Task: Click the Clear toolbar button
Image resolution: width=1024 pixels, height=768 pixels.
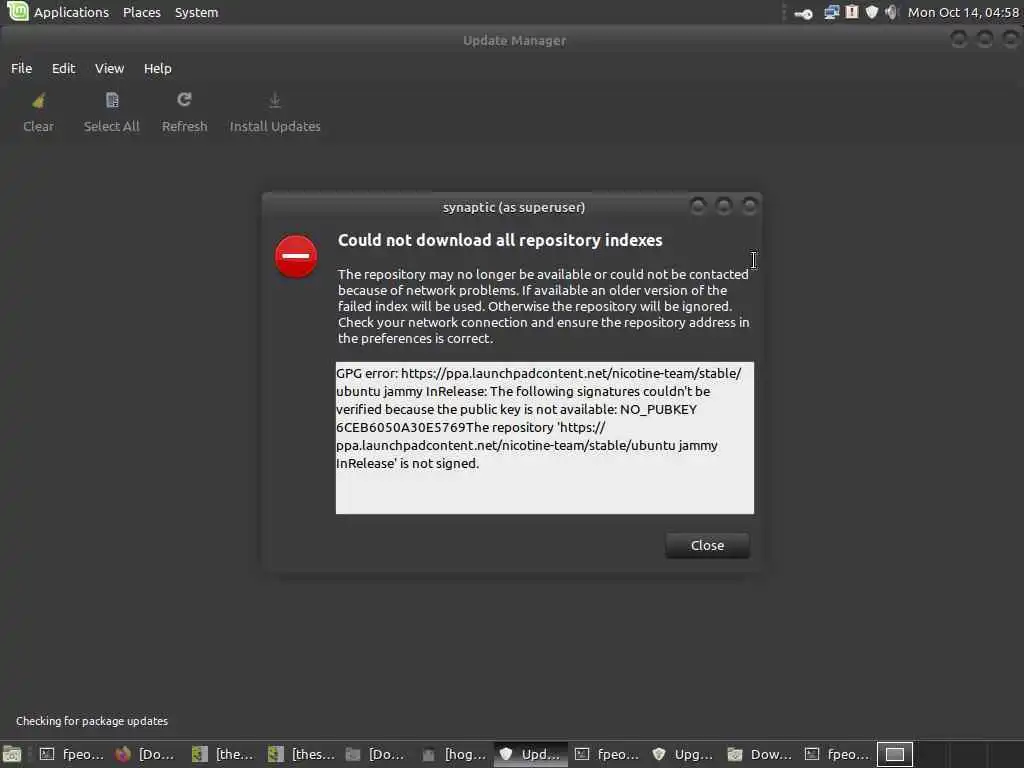Action: point(39,113)
